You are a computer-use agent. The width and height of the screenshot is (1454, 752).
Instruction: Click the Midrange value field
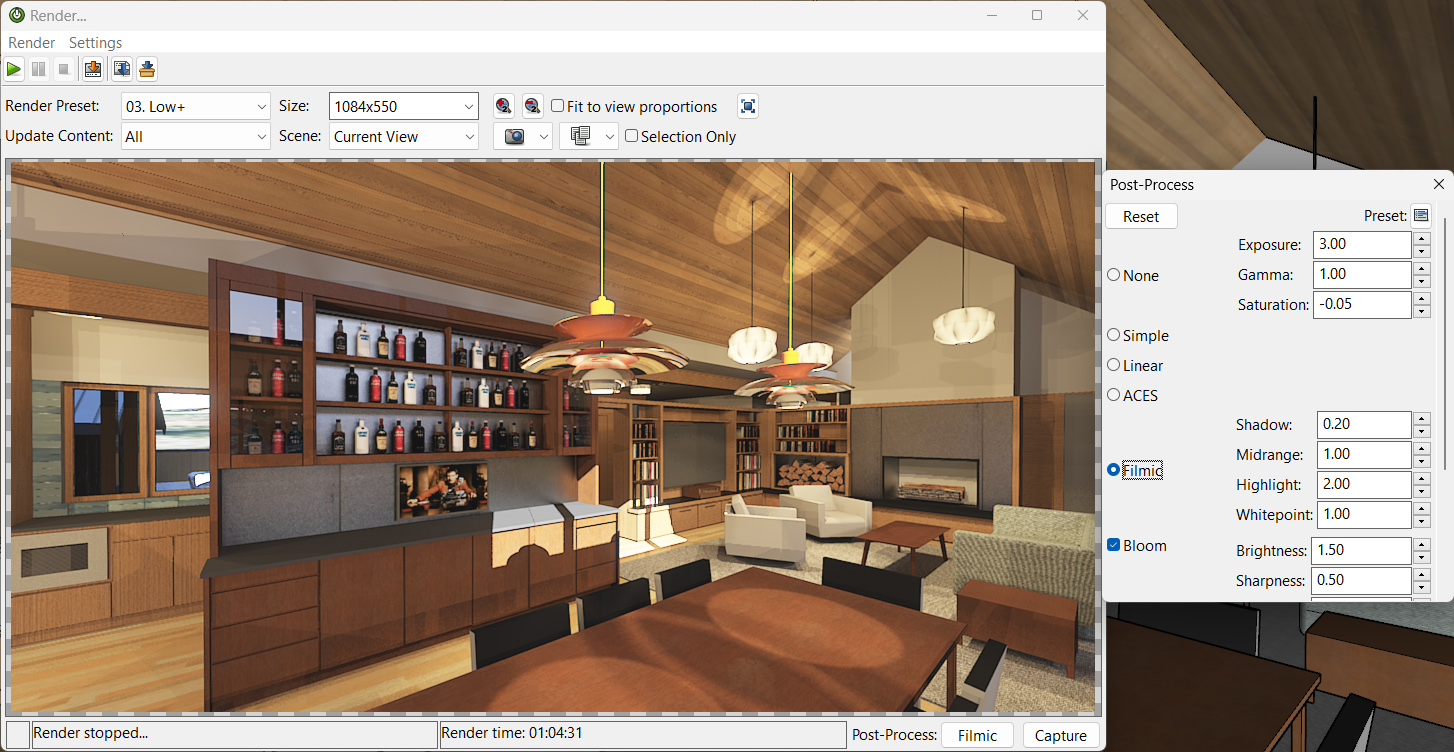pos(1364,454)
